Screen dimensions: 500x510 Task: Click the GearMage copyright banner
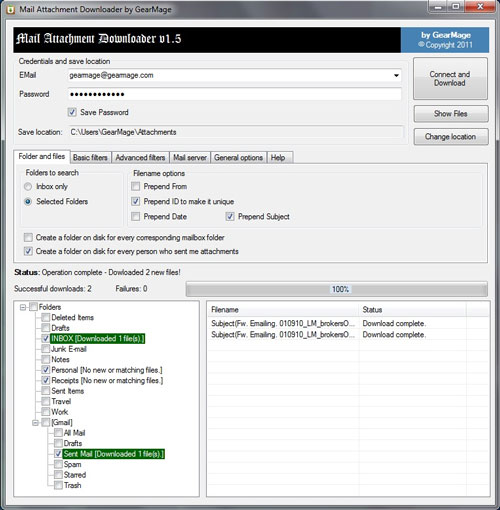[445, 40]
